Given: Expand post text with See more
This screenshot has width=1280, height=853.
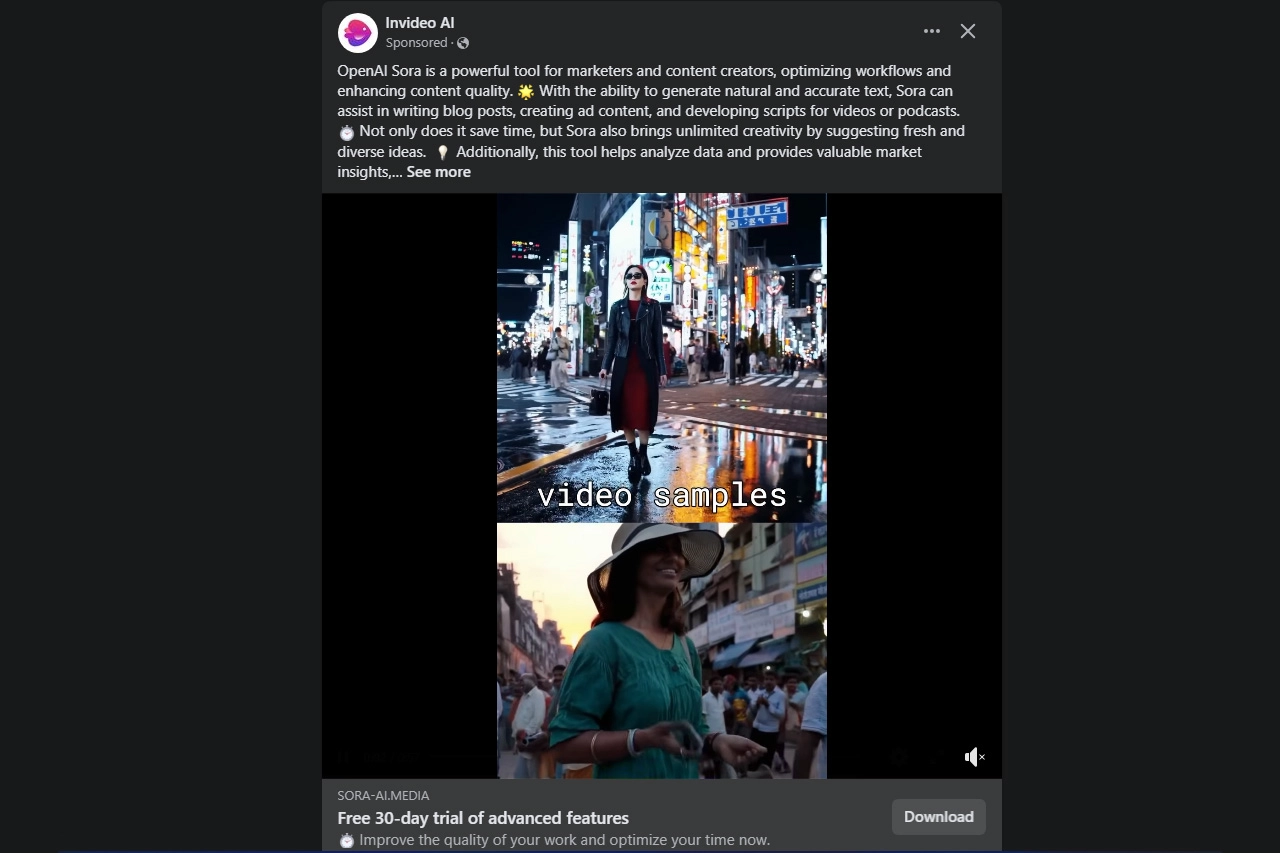Looking at the screenshot, I should pos(438,172).
